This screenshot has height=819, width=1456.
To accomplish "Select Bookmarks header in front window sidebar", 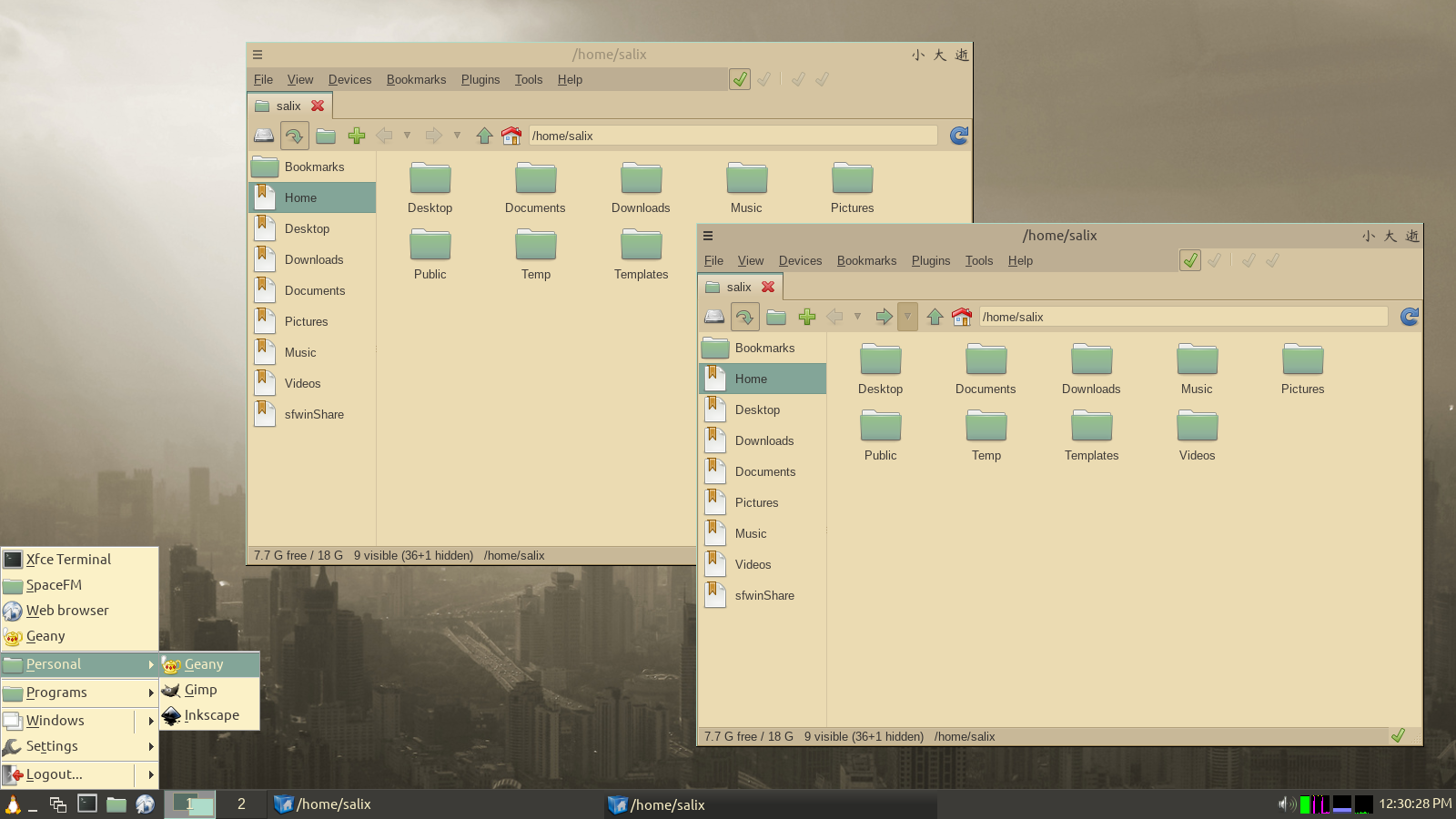I will click(763, 348).
